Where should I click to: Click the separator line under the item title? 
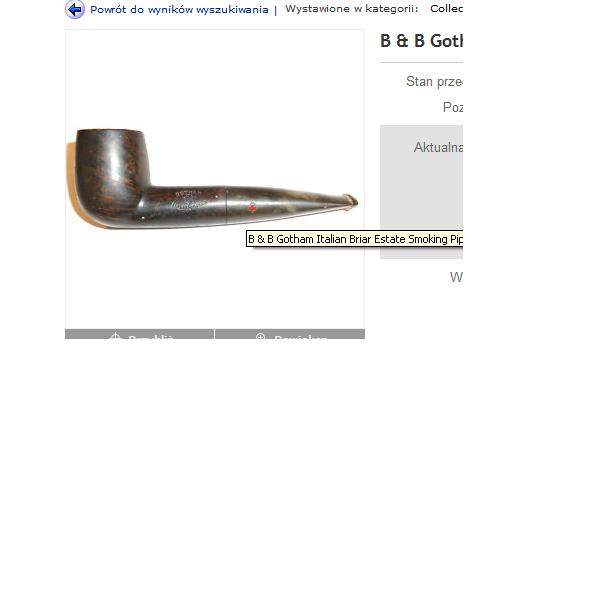pyautogui.click(x=421, y=62)
